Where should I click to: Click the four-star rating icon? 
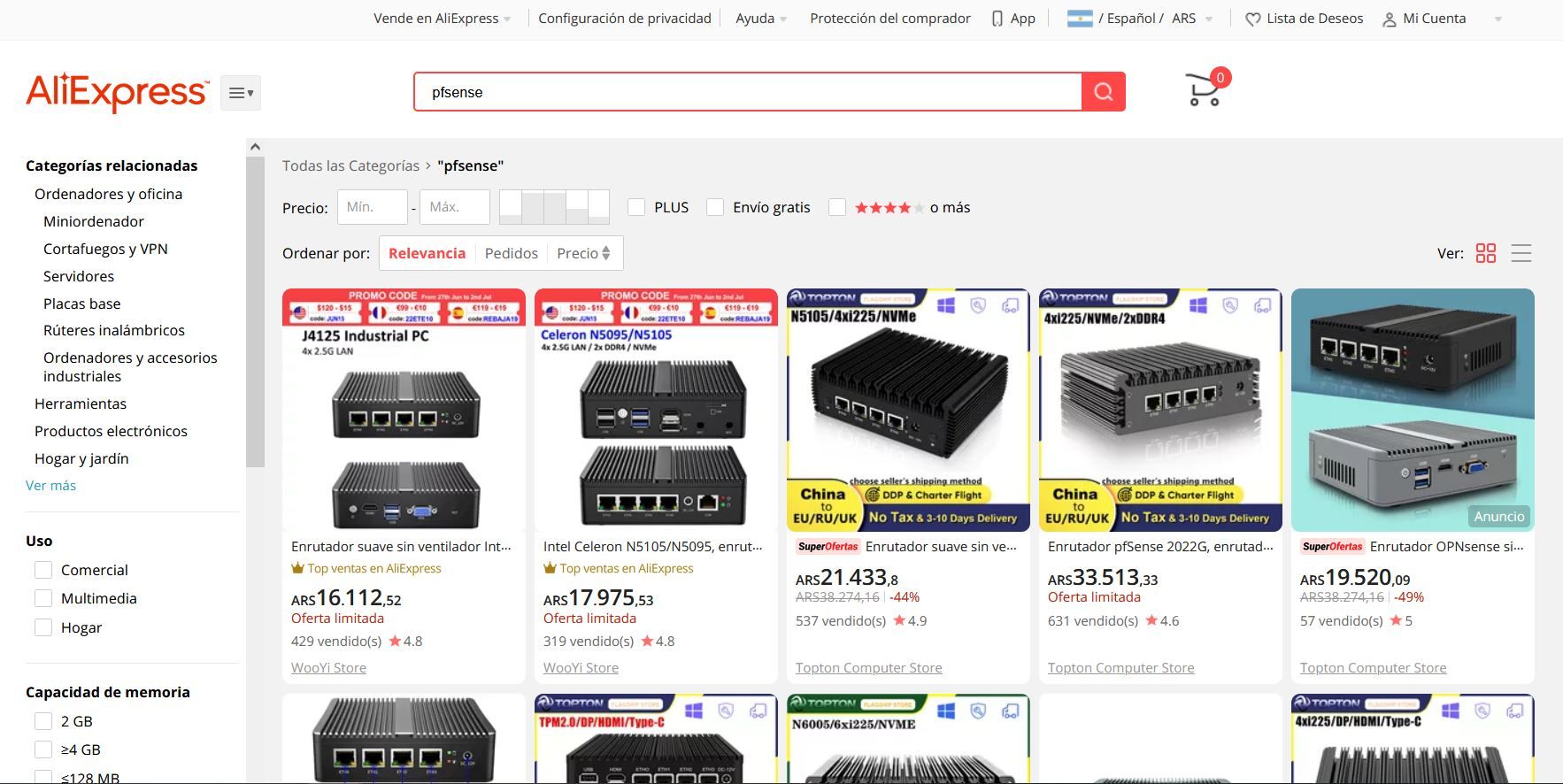[x=889, y=208]
